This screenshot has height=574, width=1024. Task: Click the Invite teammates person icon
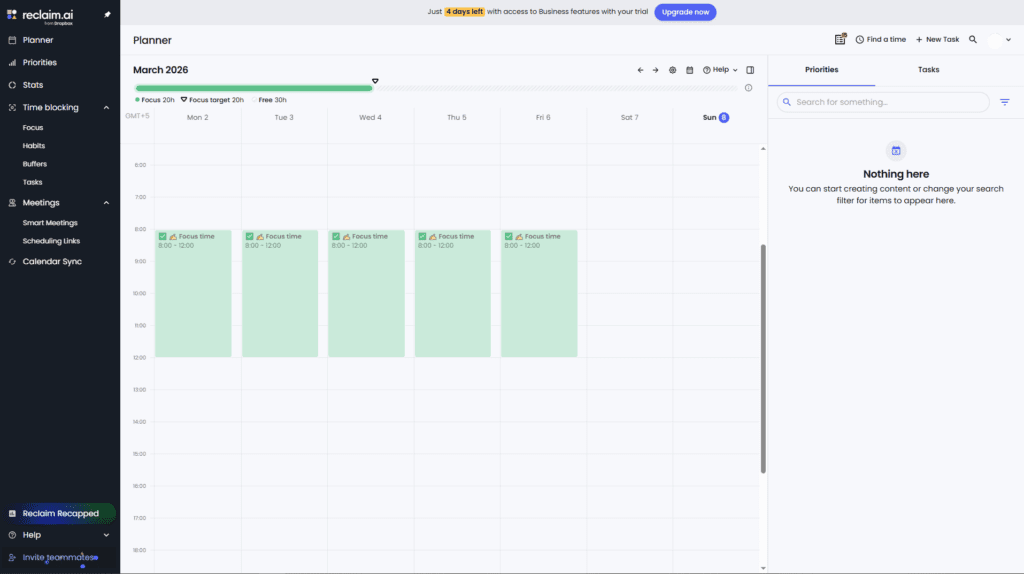pyautogui.click(x=12, y=557)
